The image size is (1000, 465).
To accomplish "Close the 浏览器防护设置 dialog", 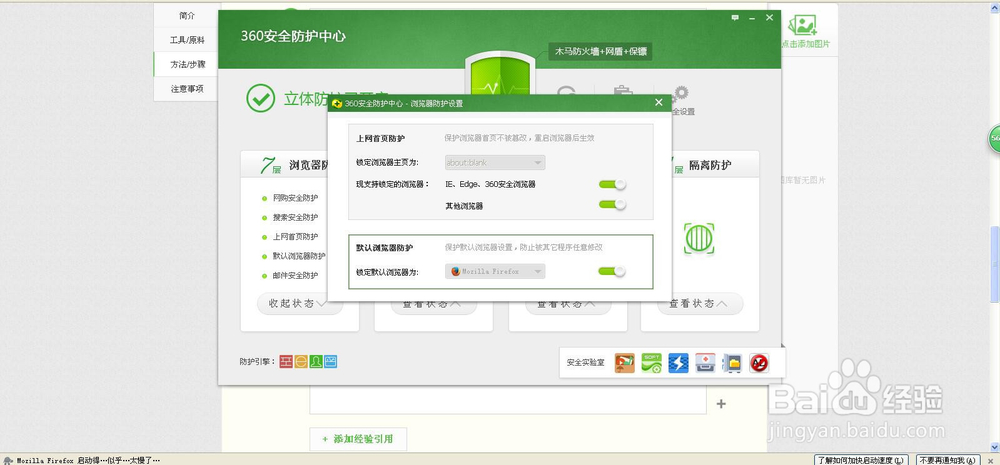I will pyautogui.click(x=659, y=103).
